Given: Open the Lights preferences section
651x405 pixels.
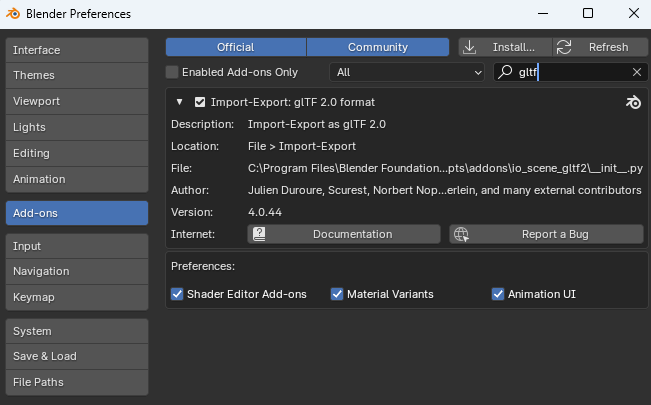Looking at the screenshot, I should click(x=77, y=127).
